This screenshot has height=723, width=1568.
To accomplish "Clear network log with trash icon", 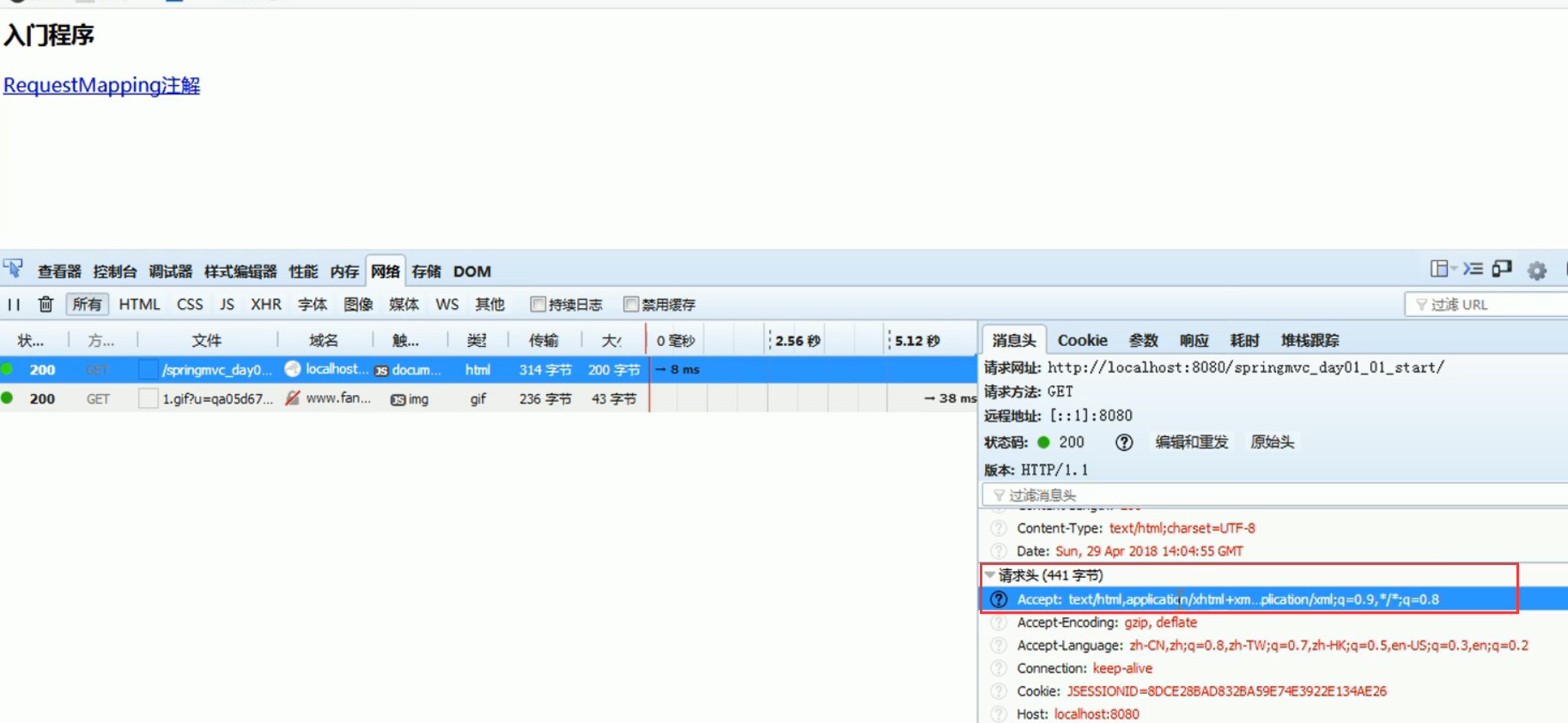I will 46,304.
